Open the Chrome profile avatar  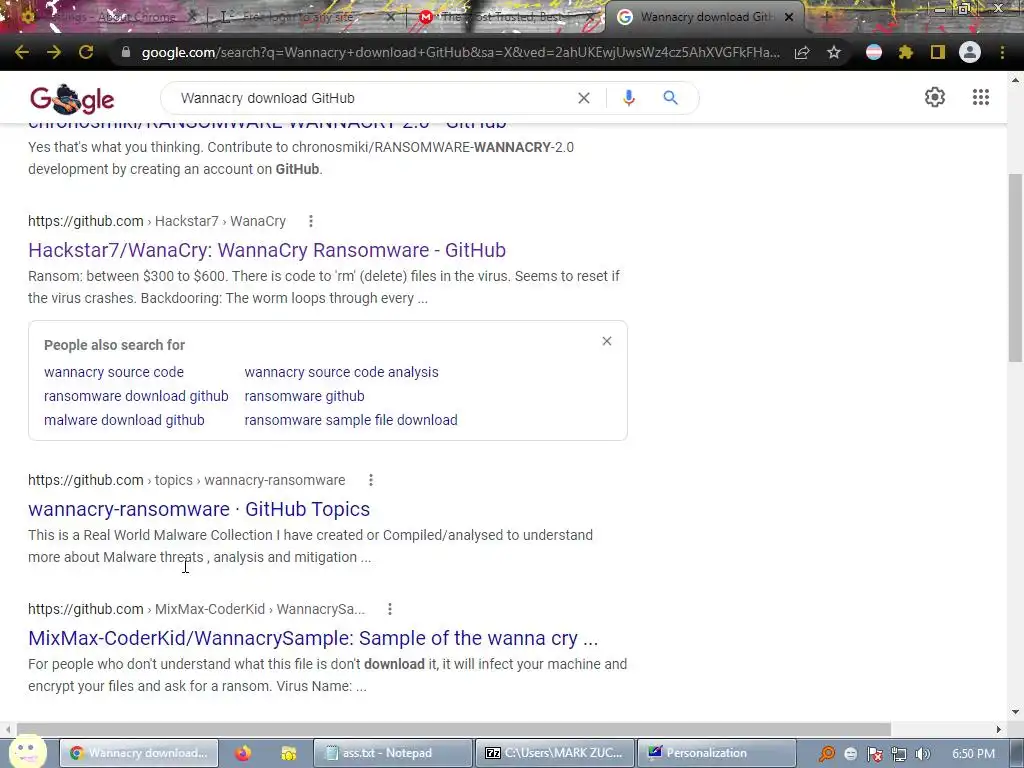click(x=970, y=52)
